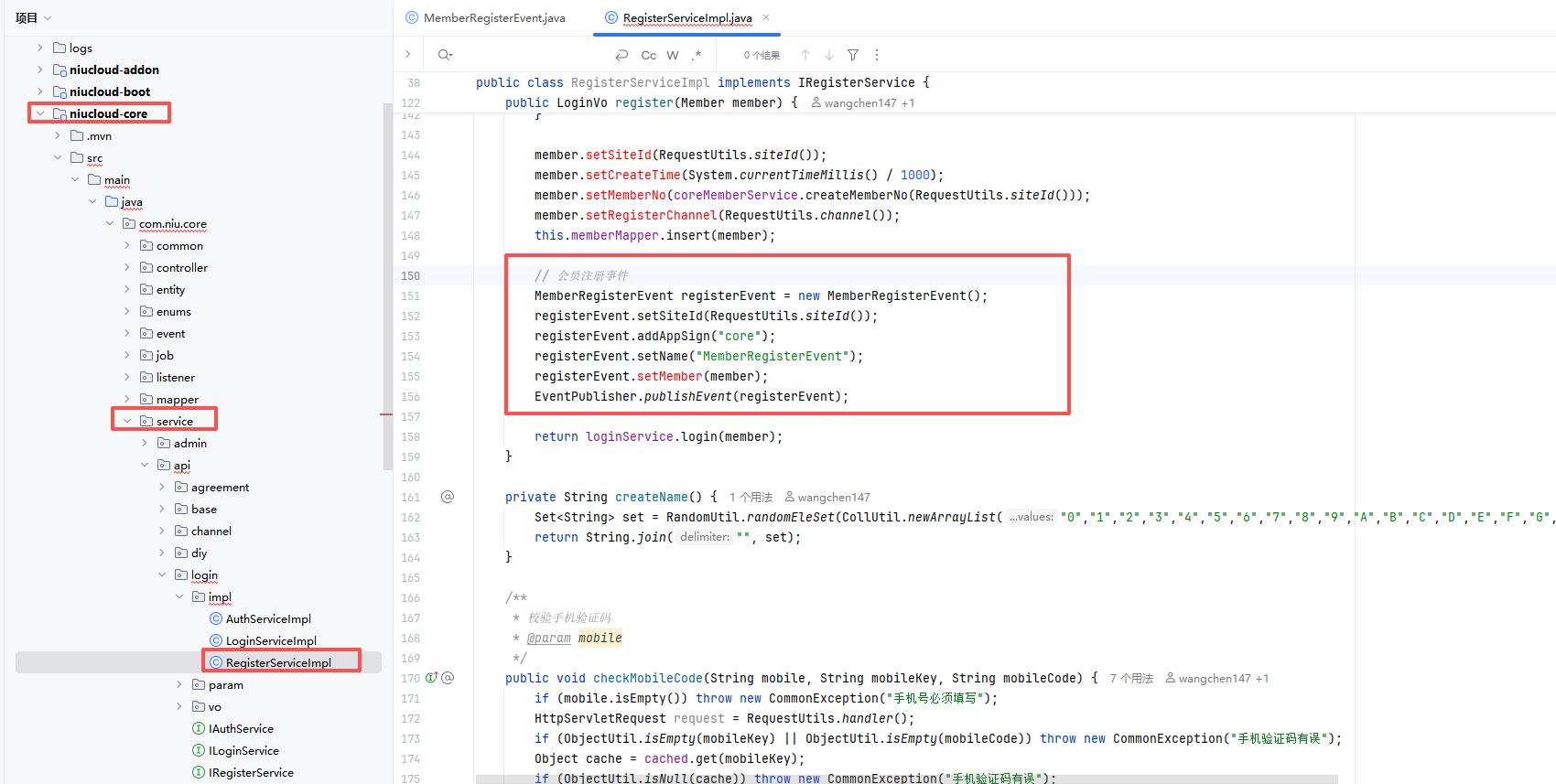The height and width of the screenshot is (784, 1556).
Task: Toggle match case (Cc) option
Action: point(648,55)
